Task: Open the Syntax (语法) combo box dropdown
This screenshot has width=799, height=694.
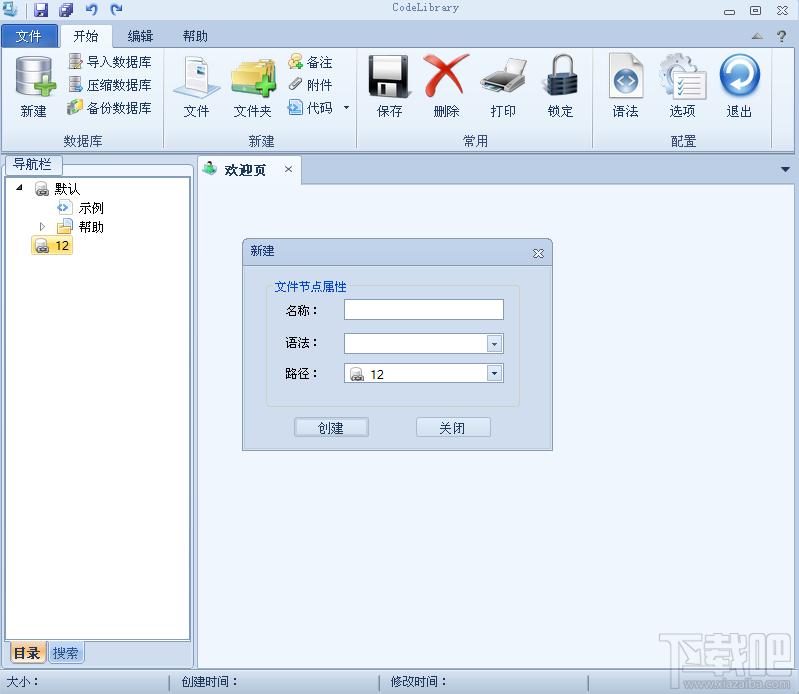Action: click(494, 344)
